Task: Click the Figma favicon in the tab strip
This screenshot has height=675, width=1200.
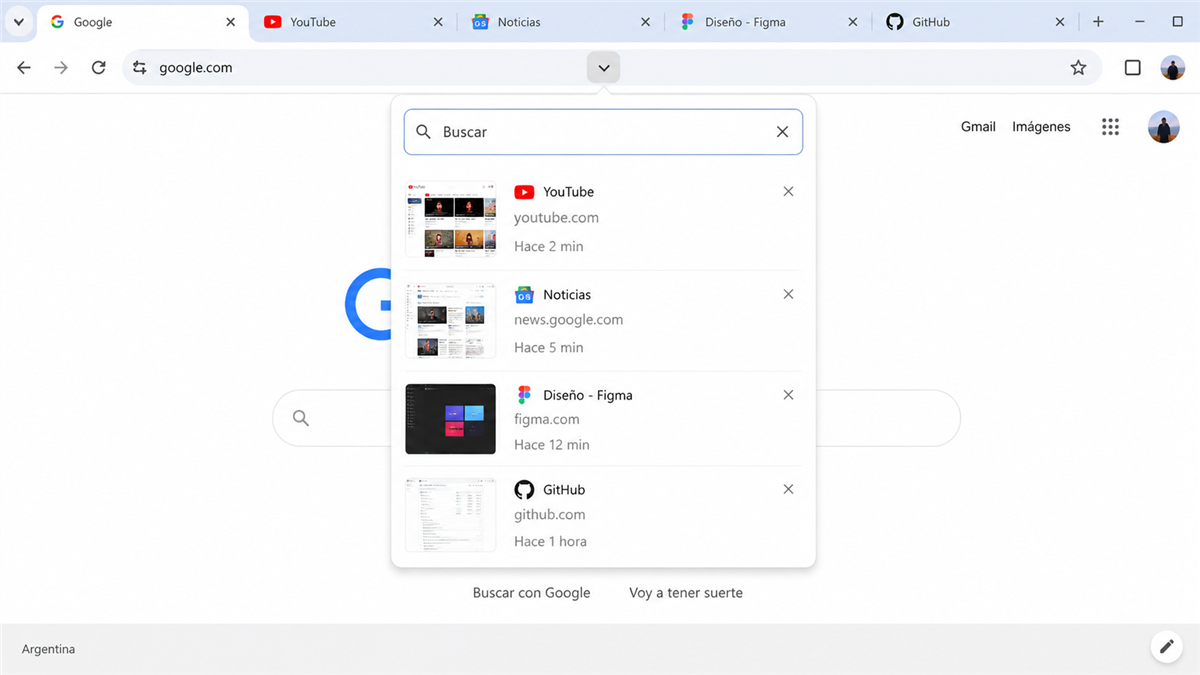Action: coord(687,22)
